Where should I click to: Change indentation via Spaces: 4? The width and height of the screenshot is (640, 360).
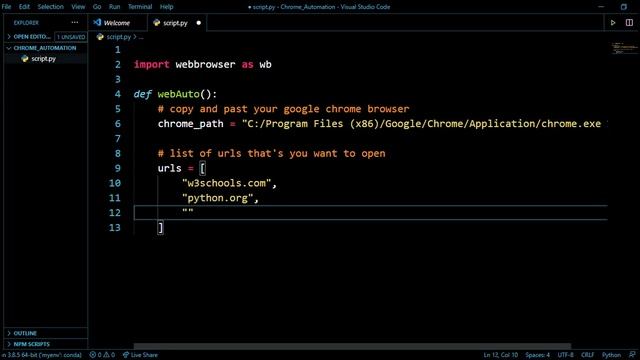538,355
